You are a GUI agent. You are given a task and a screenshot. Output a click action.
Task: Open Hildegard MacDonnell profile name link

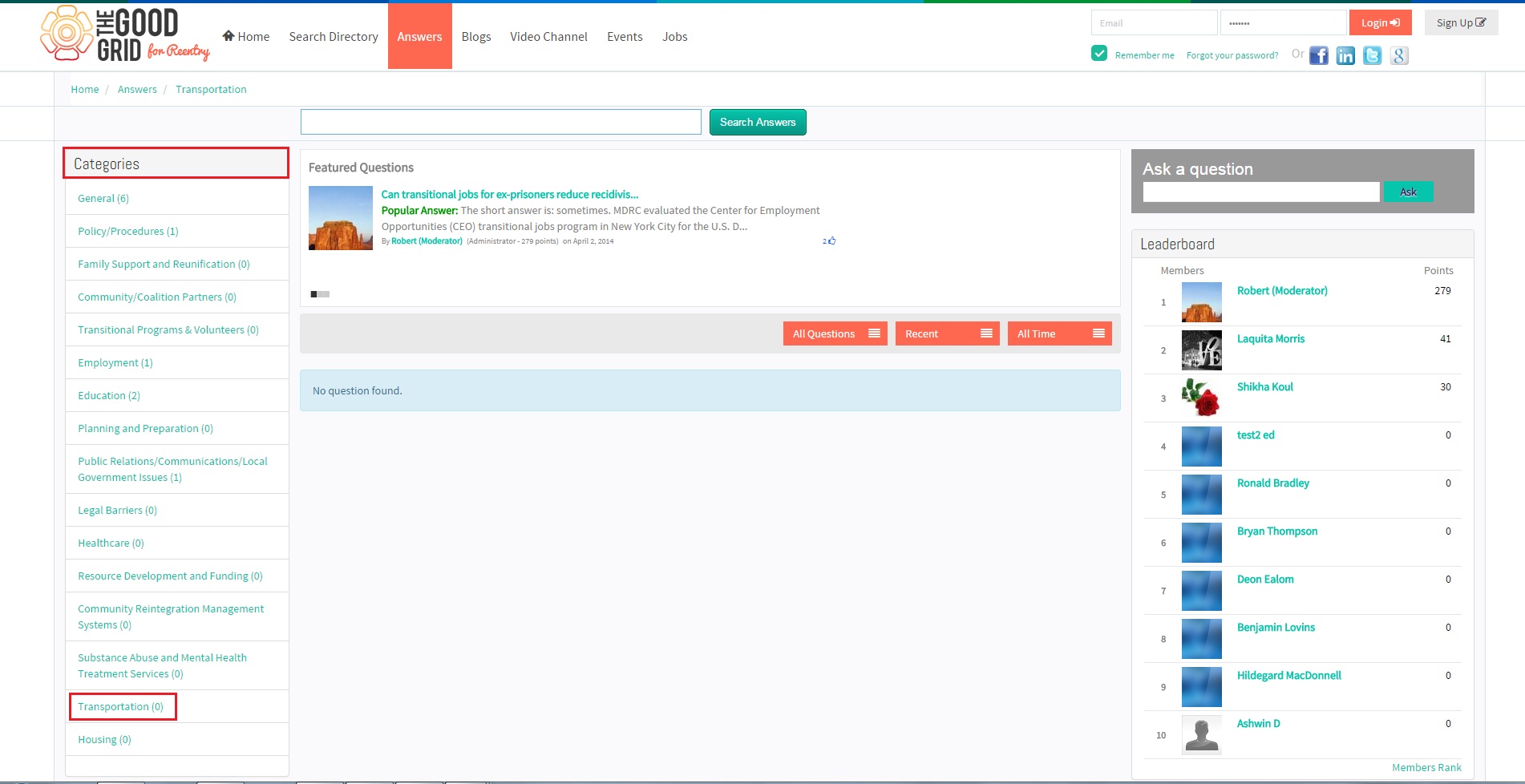click(x=1289, y=675)
